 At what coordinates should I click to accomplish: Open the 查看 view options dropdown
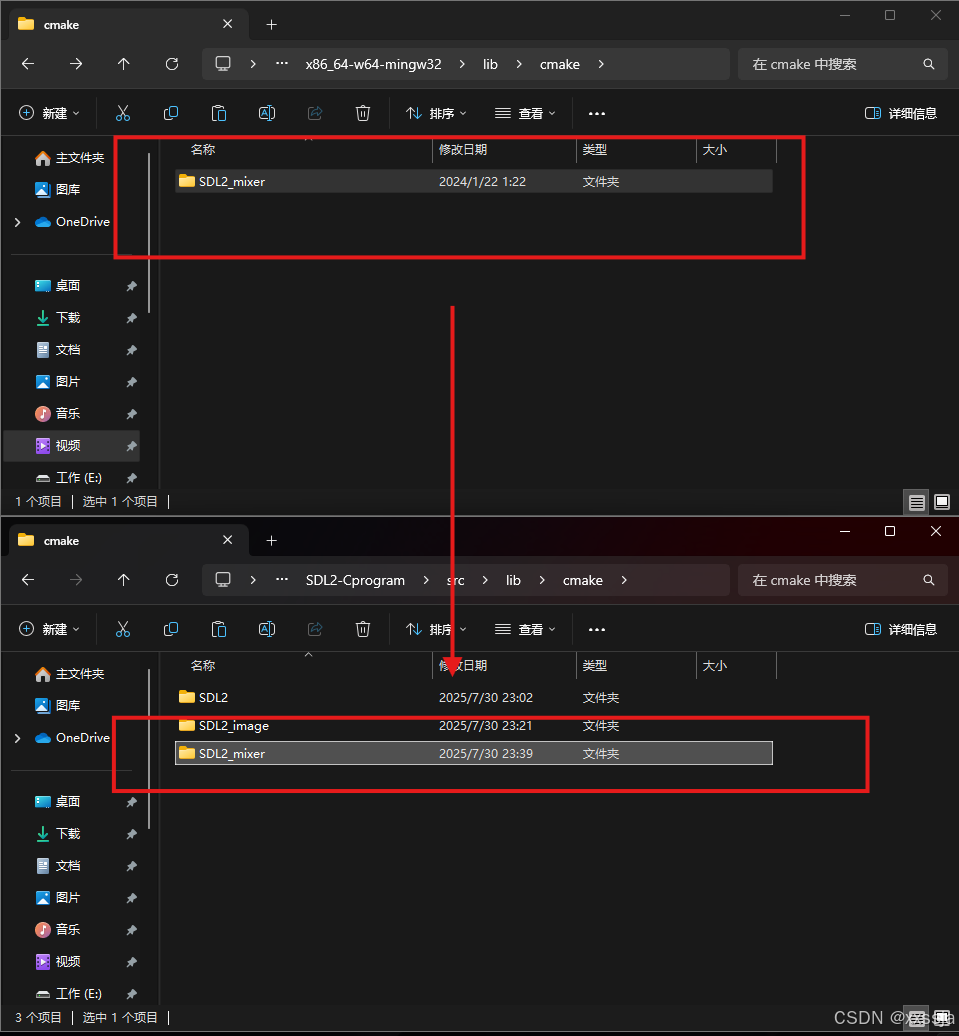(x=524, y=113)
